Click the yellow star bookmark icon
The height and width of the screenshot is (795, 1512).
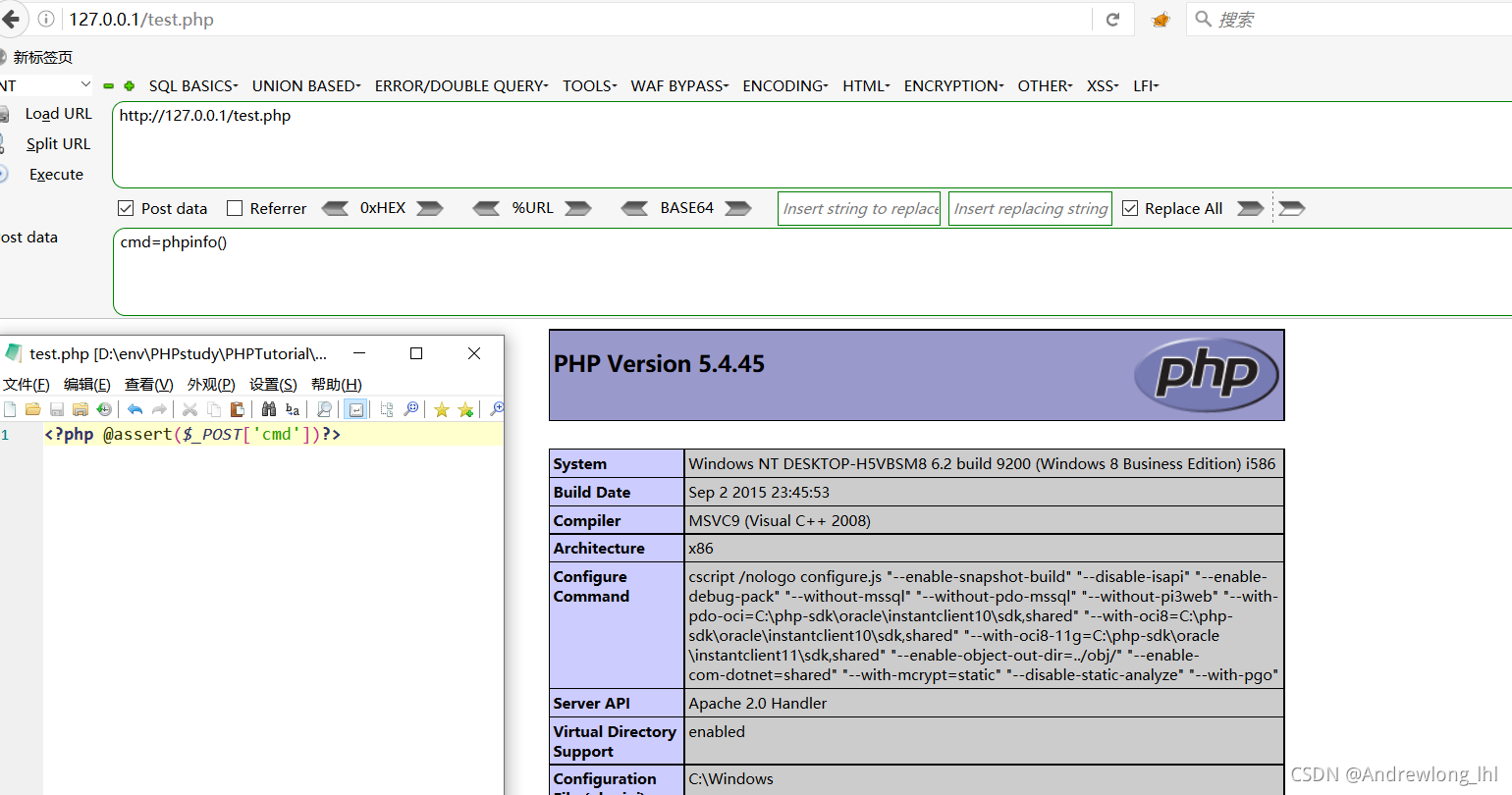pyautogui.click(x=442, y=409)
